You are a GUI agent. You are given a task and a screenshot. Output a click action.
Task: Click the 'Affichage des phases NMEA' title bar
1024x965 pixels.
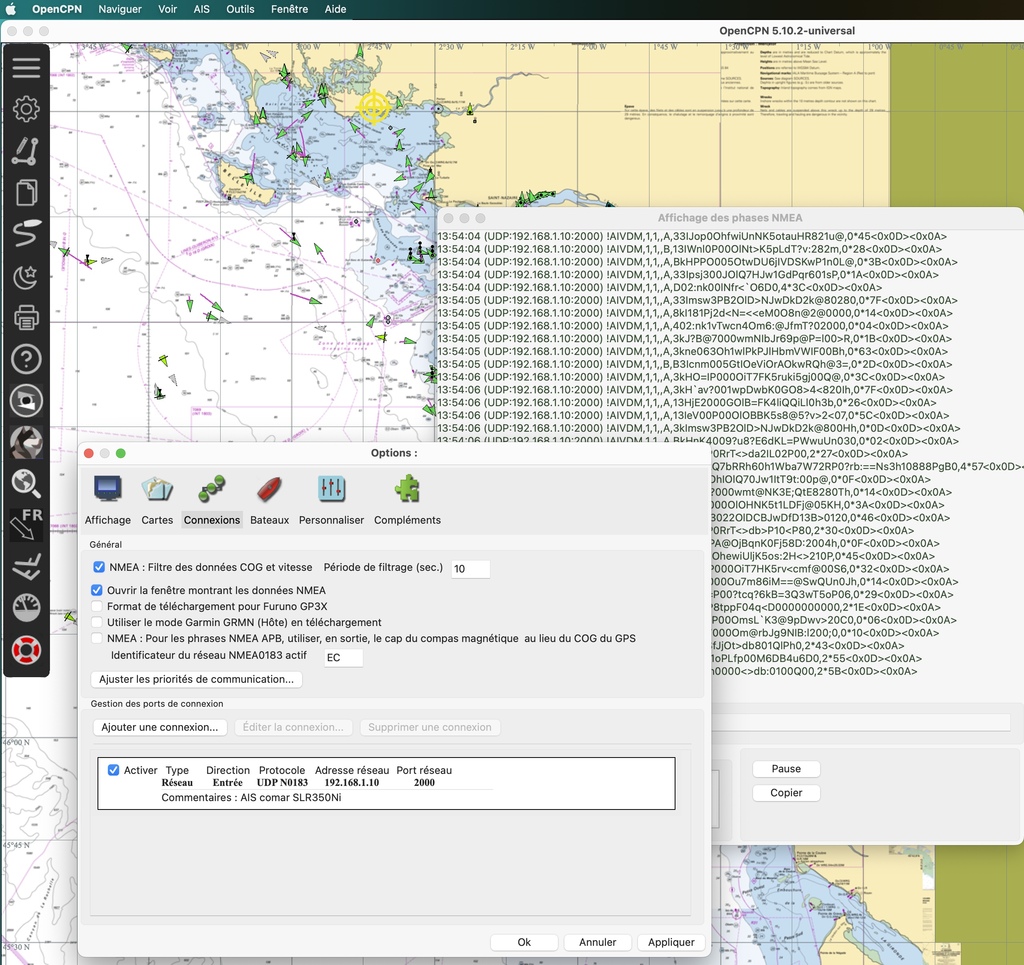coord(730,218)
